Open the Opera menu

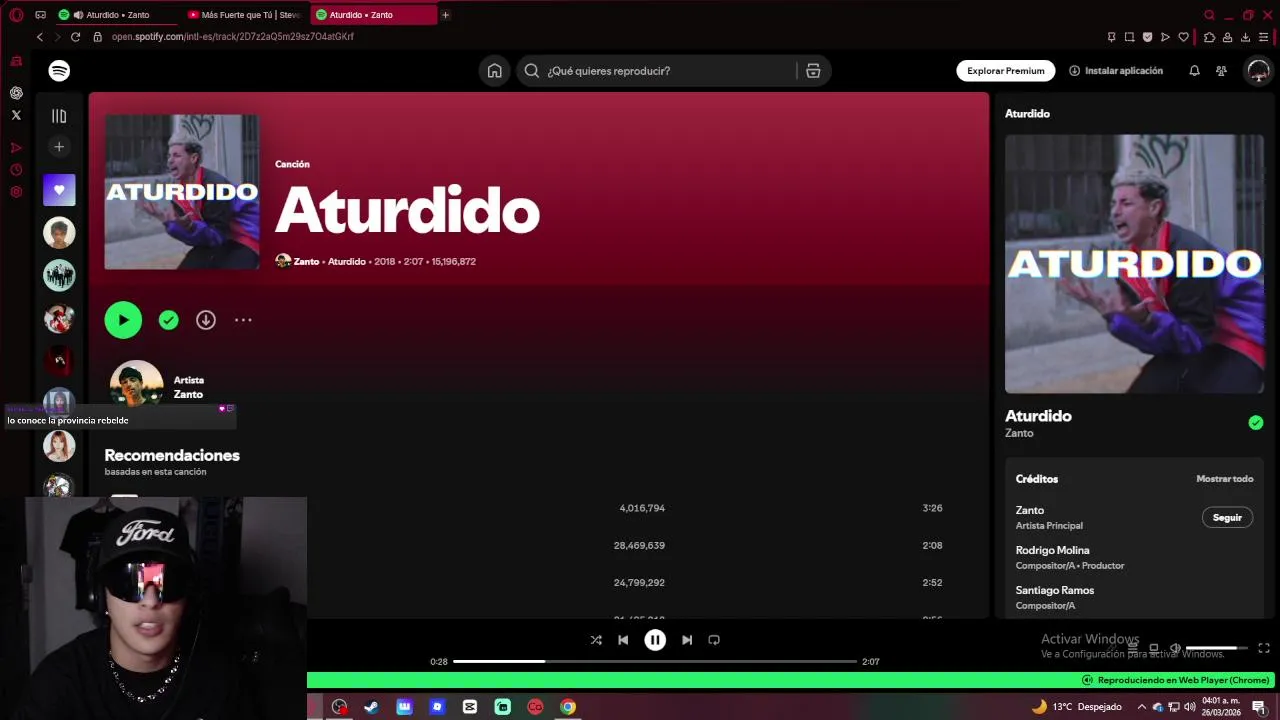tap(16, 15)
